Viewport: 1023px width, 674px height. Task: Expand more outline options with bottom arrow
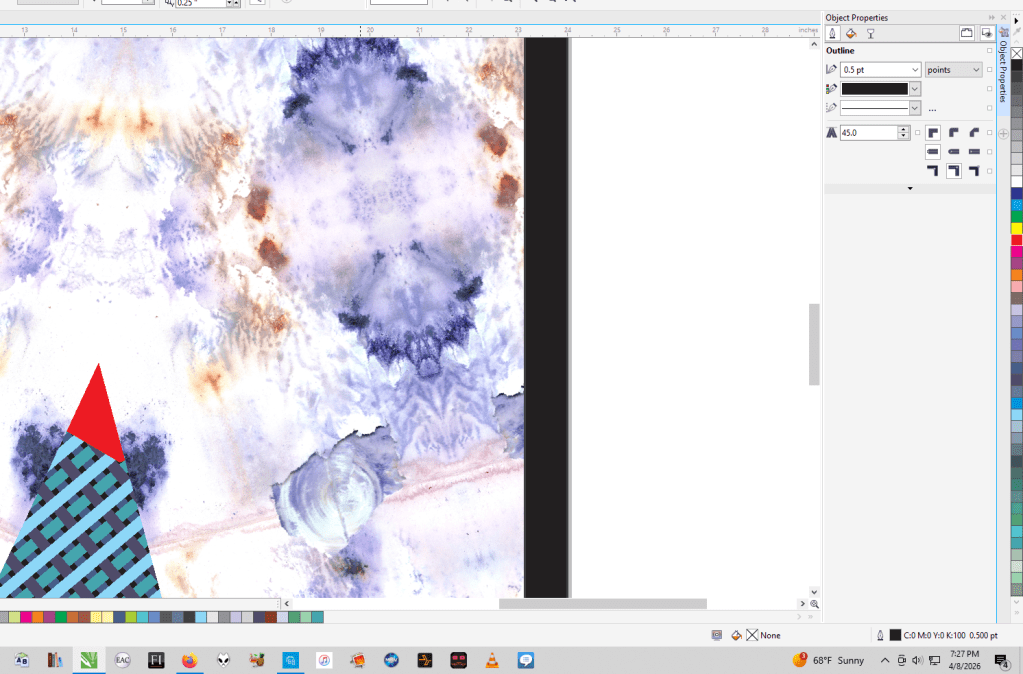[x=909, y=188]
